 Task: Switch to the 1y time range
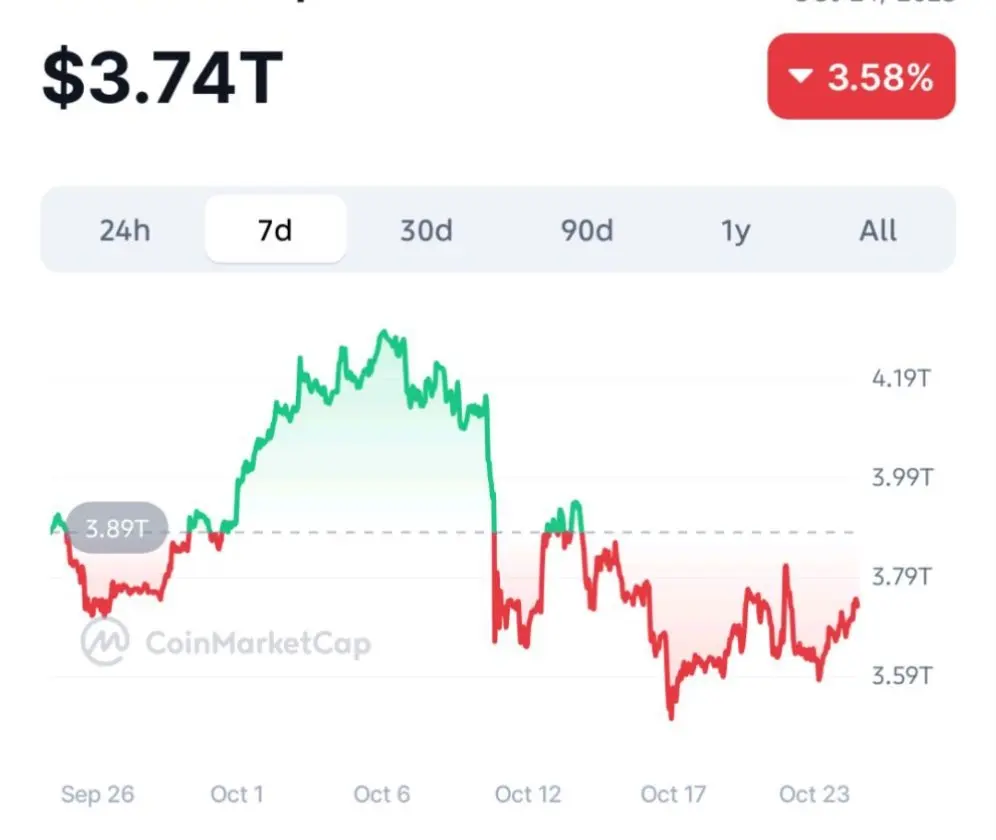point(735,231)
